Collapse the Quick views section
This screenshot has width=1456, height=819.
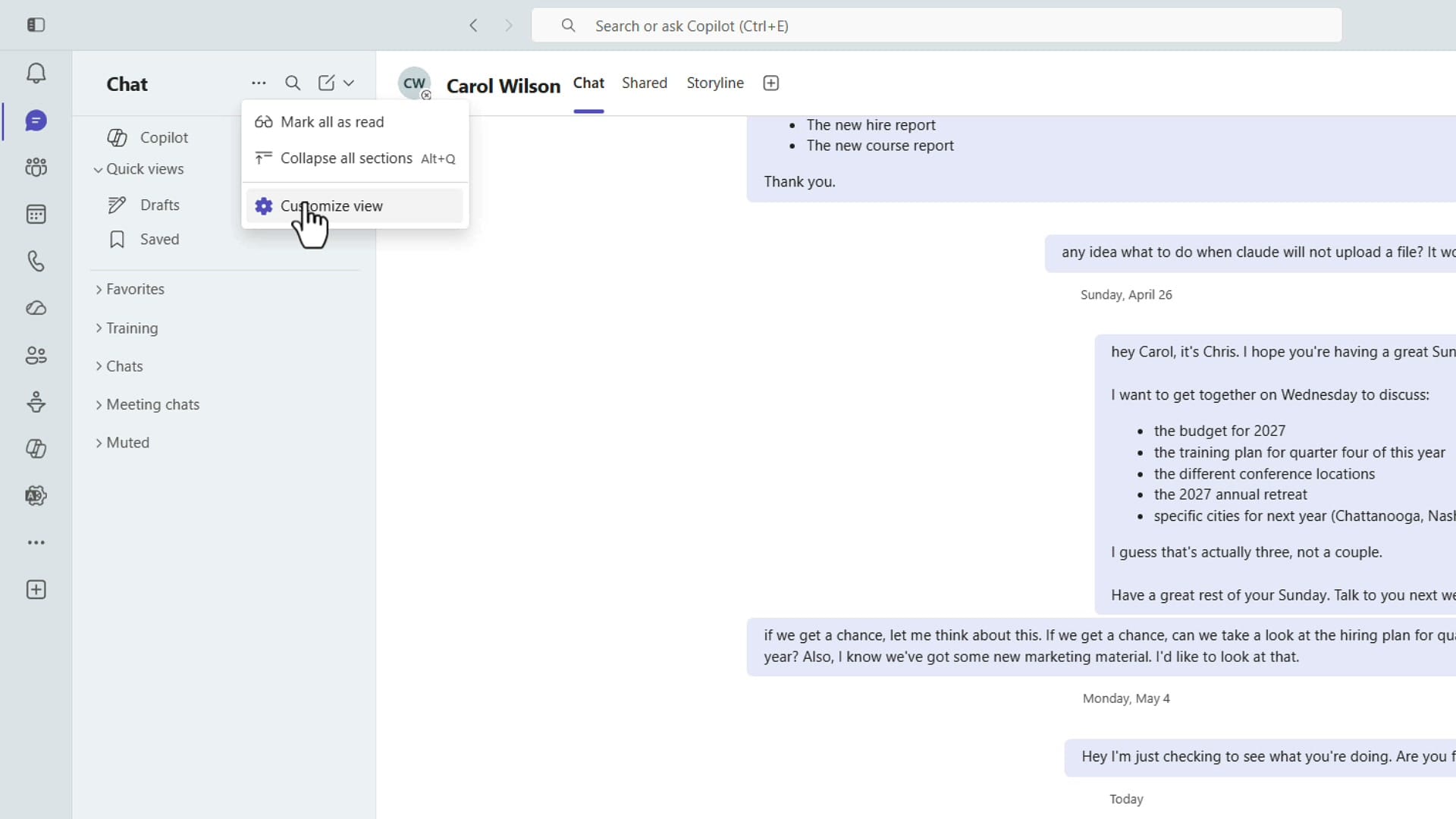(139, 169)
